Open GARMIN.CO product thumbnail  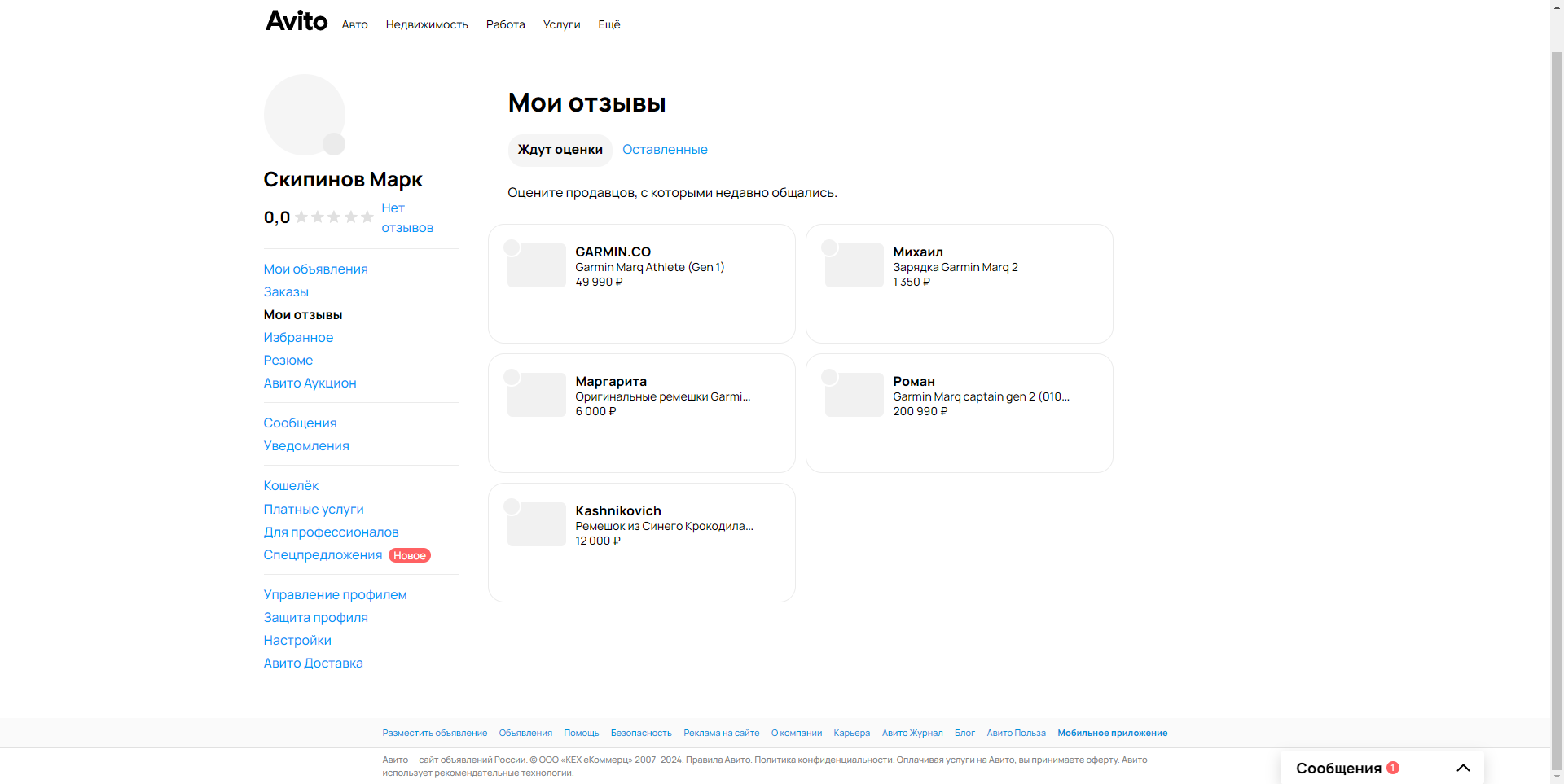click(x=537, y=265)
